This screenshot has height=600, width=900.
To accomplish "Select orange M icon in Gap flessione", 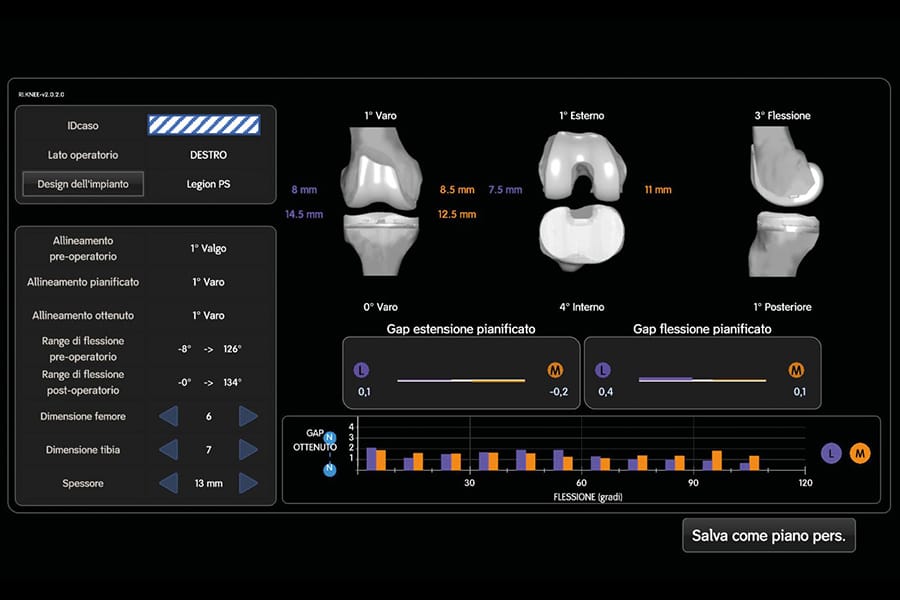I will click(797, 371).
